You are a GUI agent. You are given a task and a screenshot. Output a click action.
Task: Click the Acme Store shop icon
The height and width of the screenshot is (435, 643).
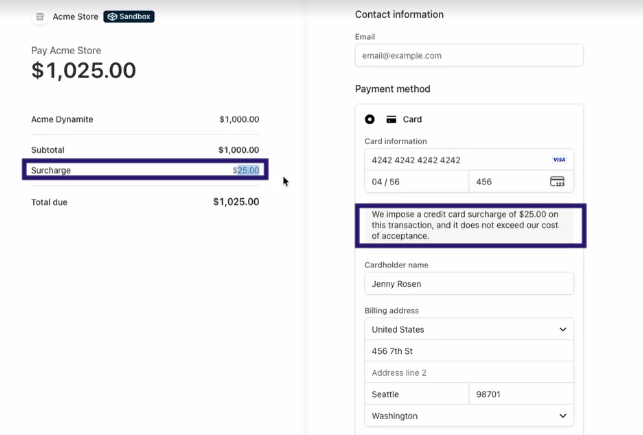tap(40, 17)
